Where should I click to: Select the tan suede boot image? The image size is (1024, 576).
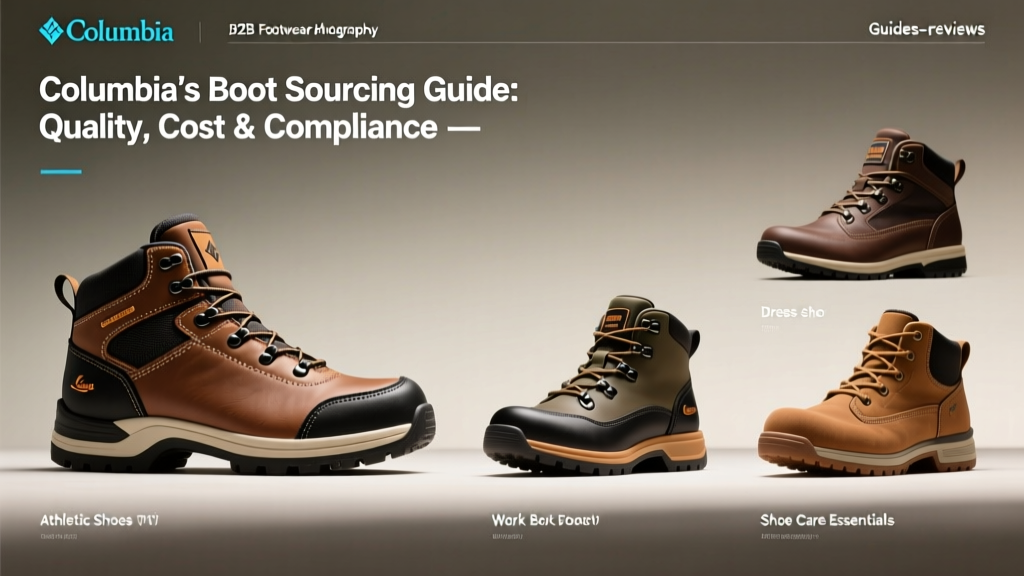pyautogui.click(x=867, y=391)
